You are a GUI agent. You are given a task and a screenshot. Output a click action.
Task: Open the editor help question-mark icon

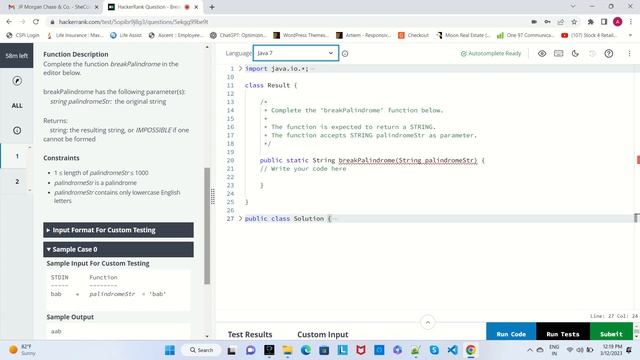[x=609, y=53]
